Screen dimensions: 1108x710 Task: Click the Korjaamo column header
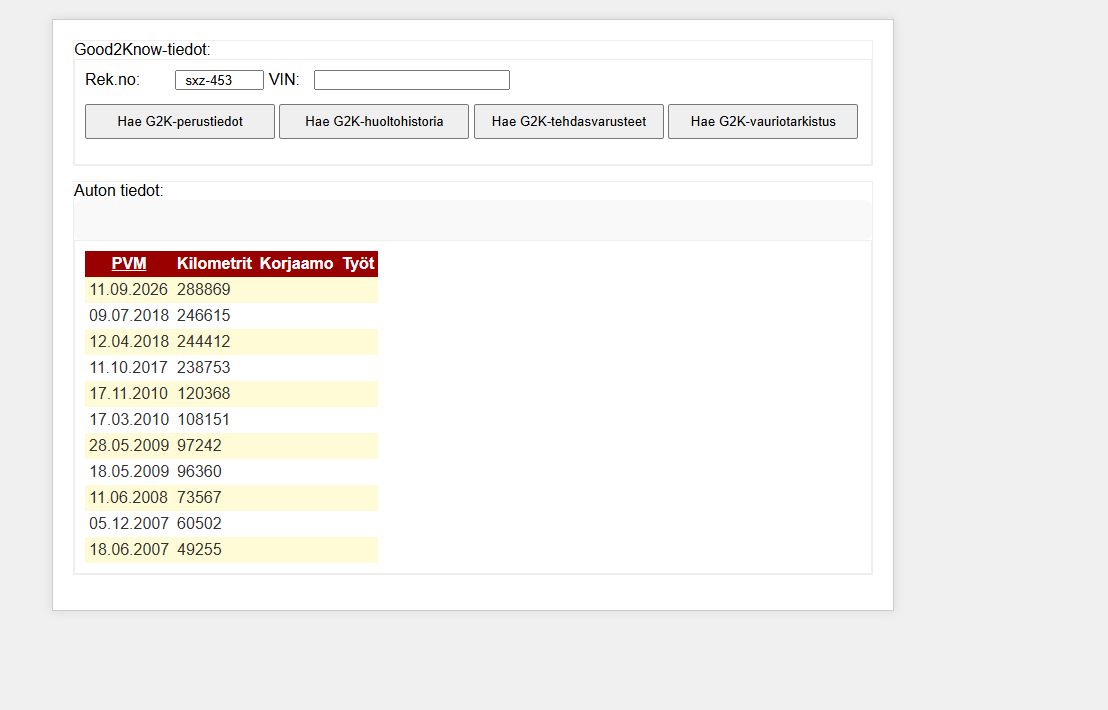point(296,264)
